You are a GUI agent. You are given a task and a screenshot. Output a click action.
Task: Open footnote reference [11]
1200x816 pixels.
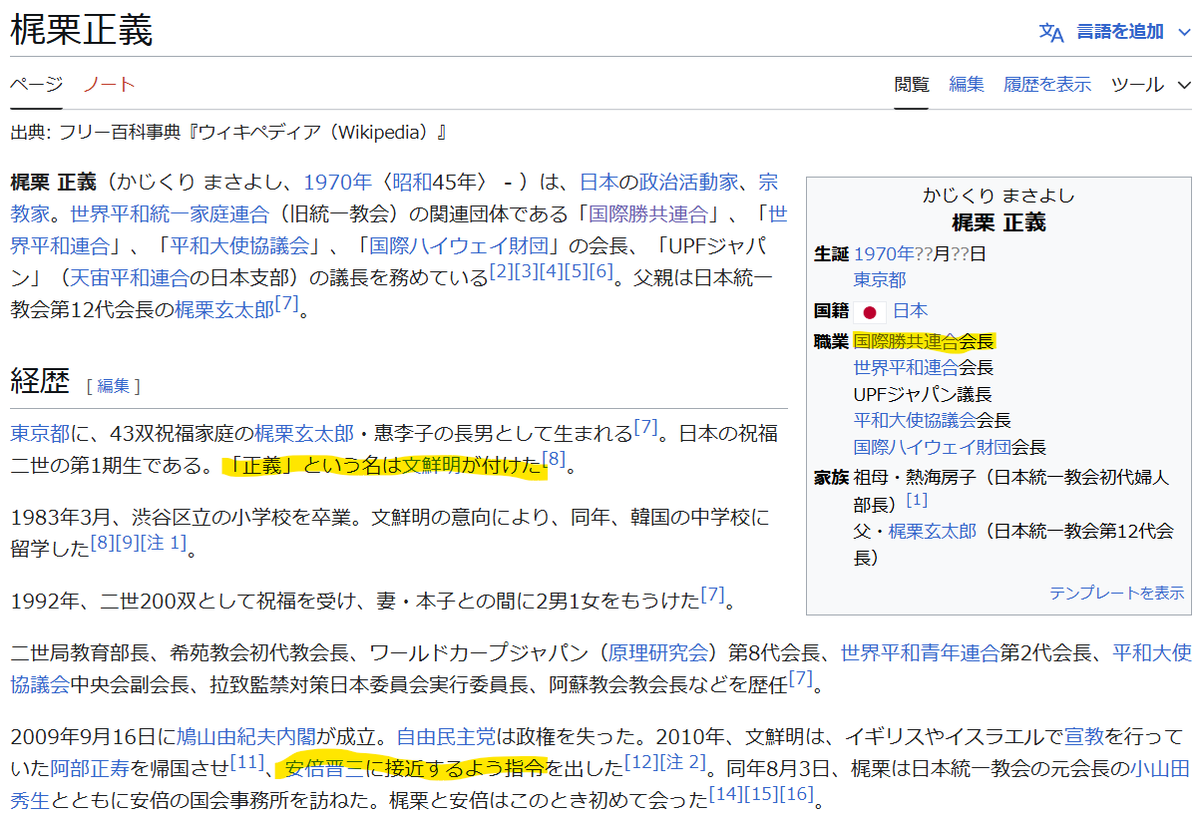point(246,763)
